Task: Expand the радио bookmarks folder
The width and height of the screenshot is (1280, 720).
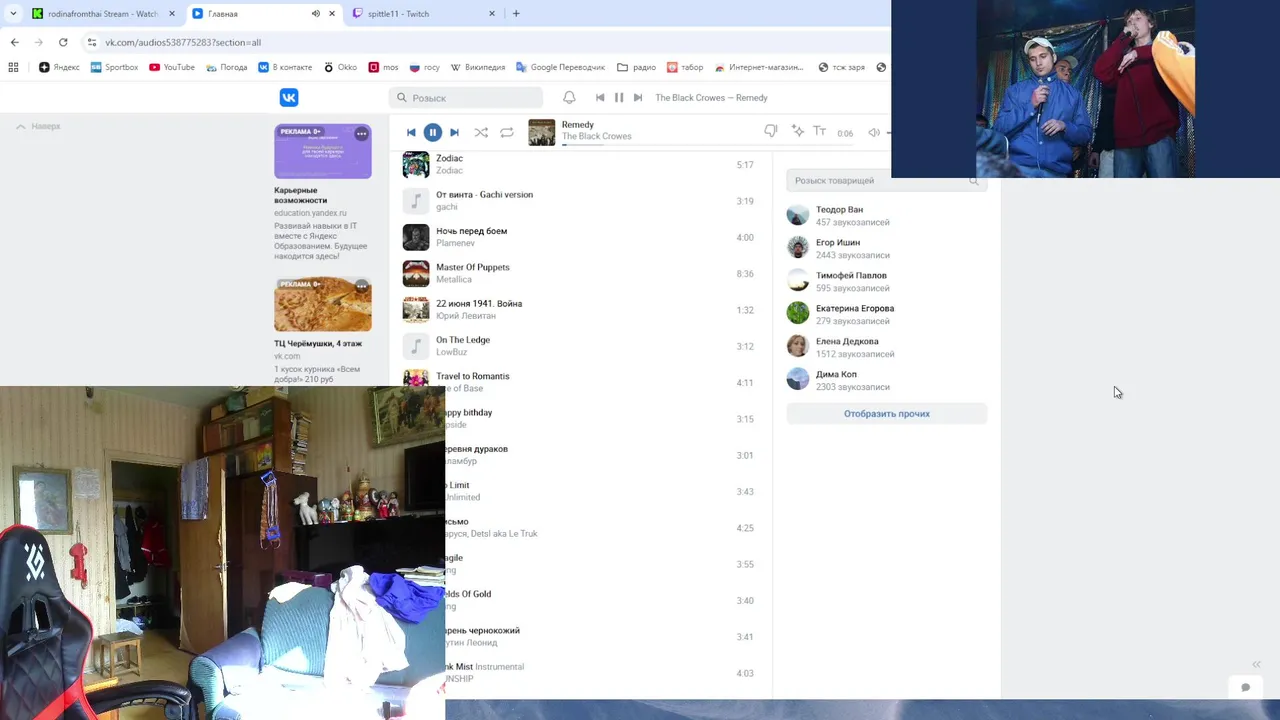Action: click(x=636, y=67)
